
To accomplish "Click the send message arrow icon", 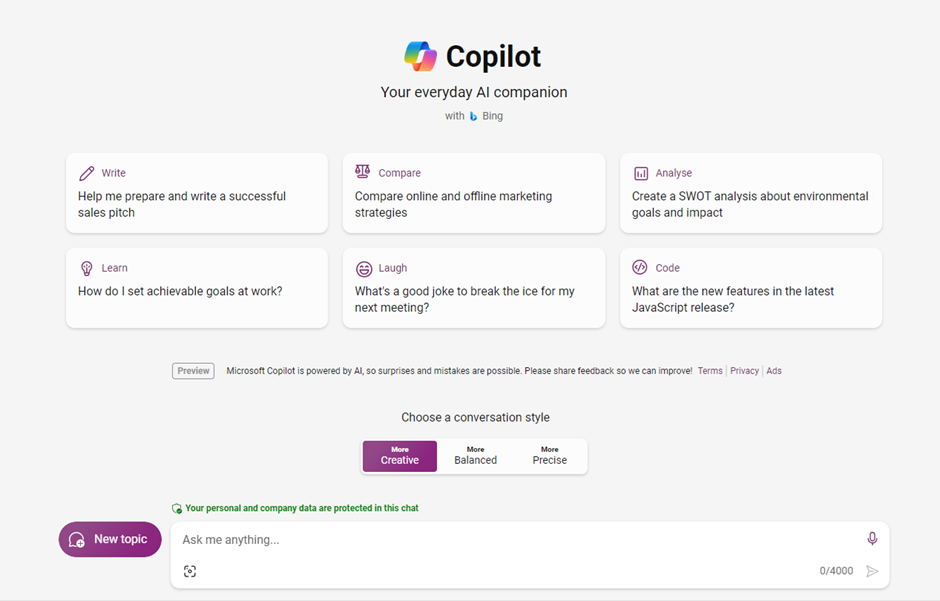I will 871,571.
